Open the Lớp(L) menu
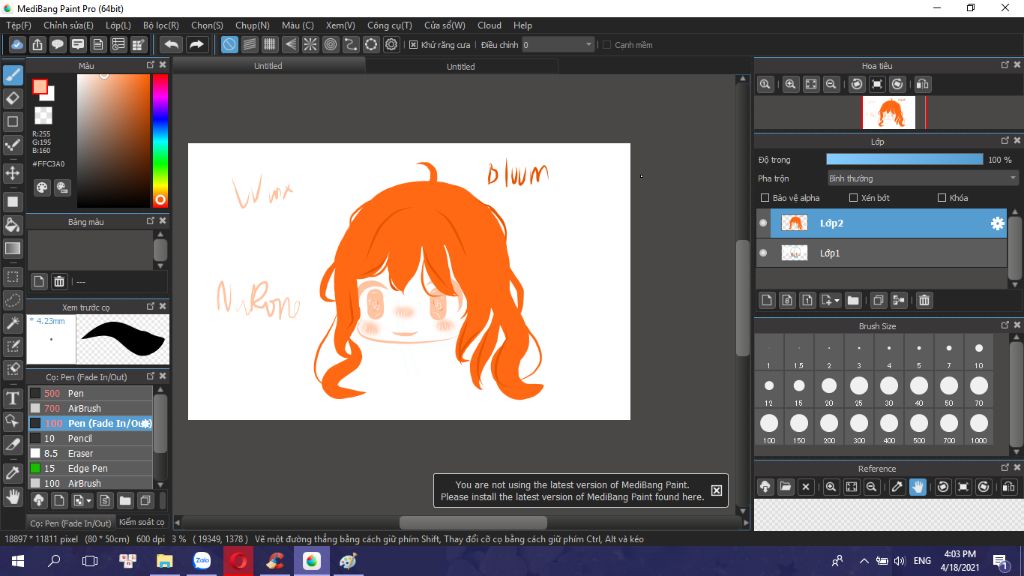1024x576 pixels. pos(118,25)
